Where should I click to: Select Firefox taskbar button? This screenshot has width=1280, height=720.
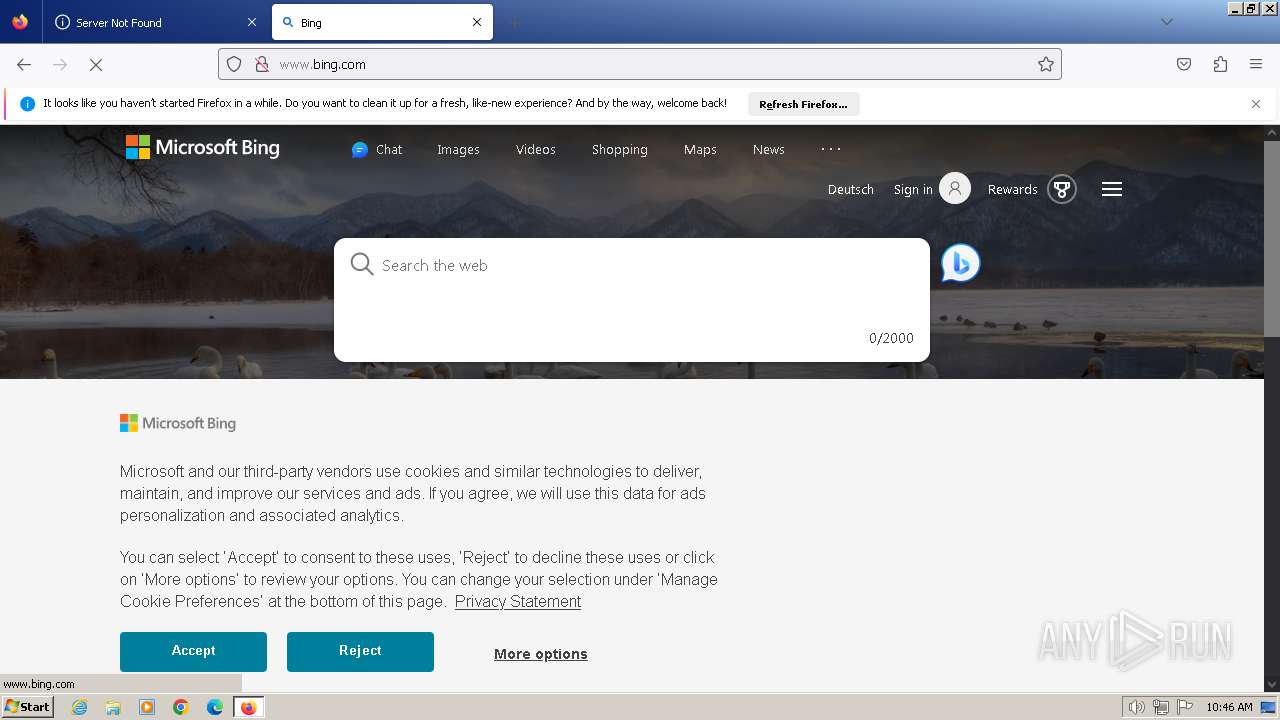coord(249,707)
